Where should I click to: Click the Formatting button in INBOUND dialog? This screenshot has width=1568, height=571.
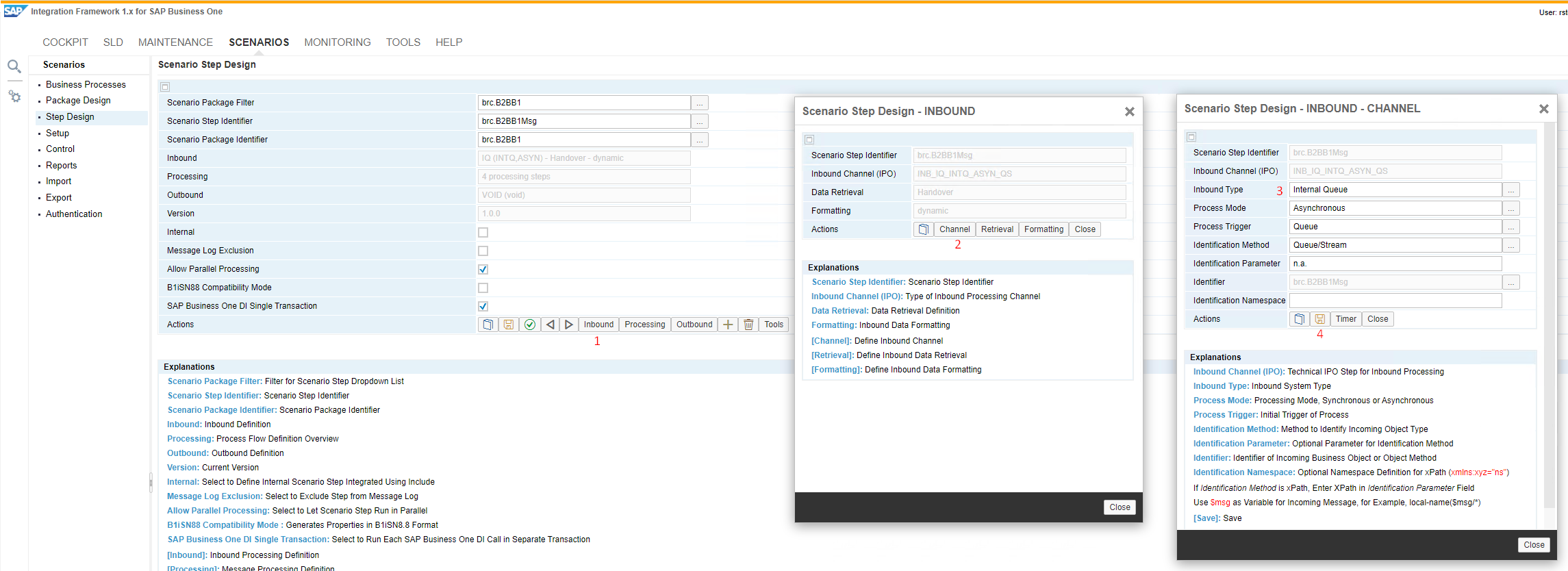(1044, 229)
